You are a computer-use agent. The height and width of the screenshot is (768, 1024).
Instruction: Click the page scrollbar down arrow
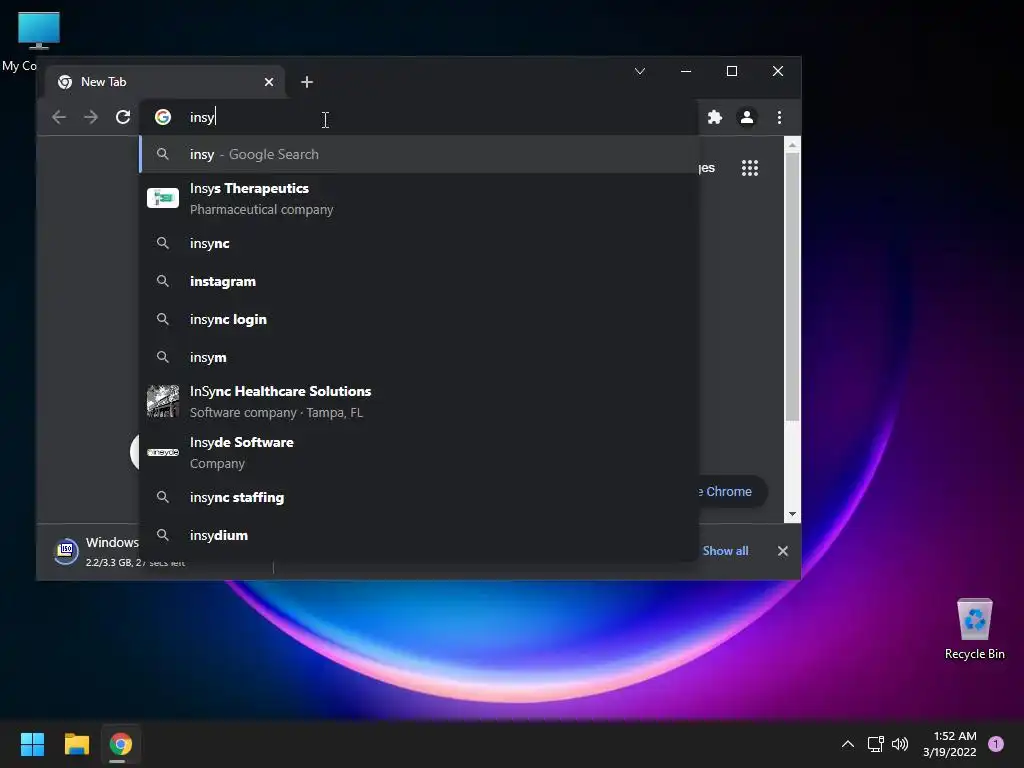point(792,514)
